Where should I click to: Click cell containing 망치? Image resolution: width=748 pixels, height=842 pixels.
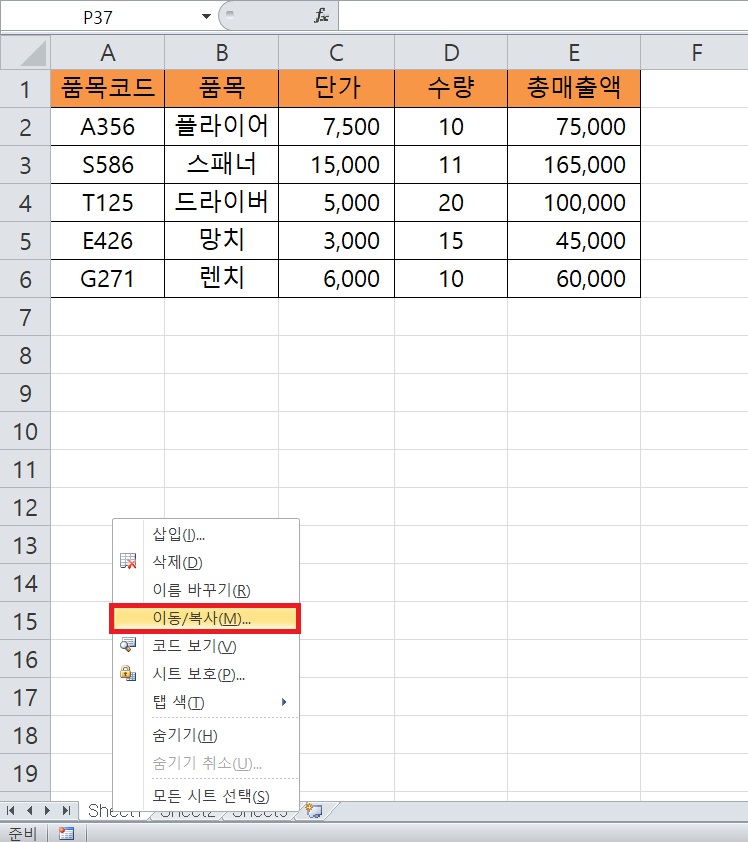(221, 241)
